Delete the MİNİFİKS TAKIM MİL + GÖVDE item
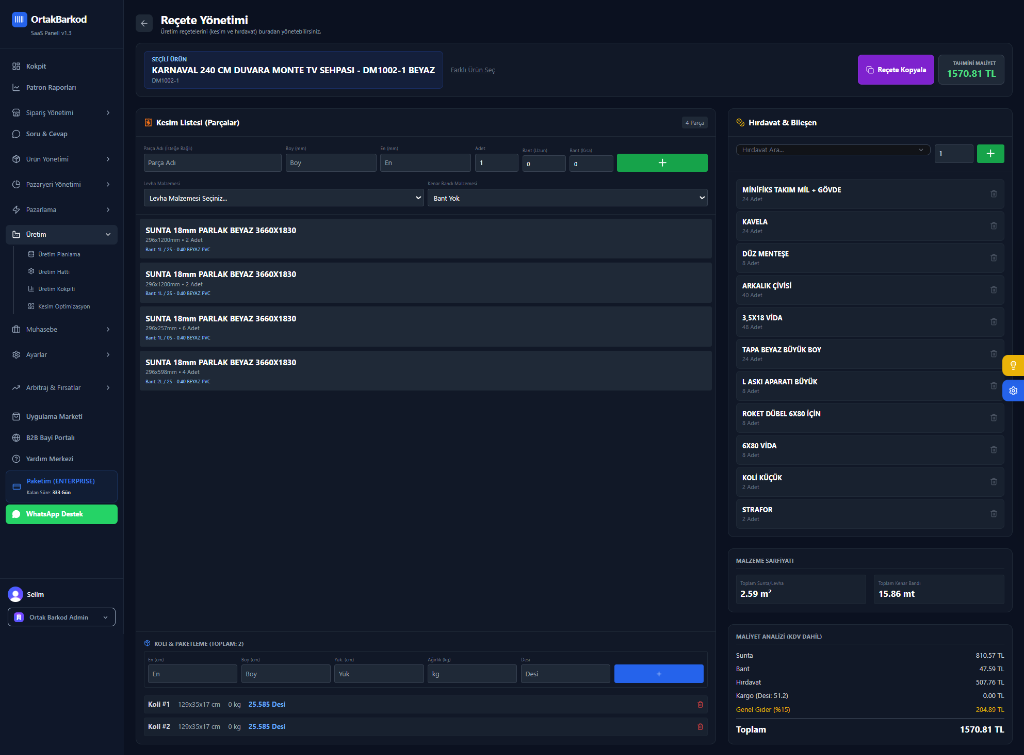Viewport: 1024px width, 755px height. 993,194
